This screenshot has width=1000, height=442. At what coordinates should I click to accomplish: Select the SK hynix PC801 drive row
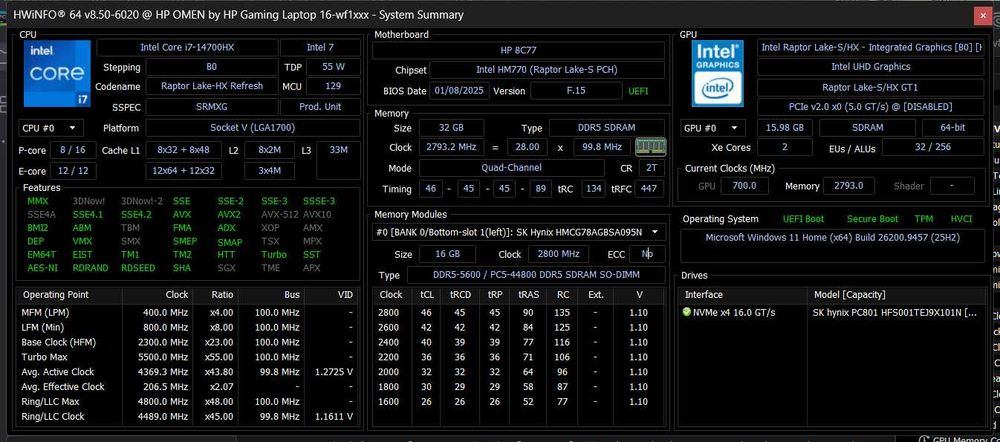[x=832, y=313]
